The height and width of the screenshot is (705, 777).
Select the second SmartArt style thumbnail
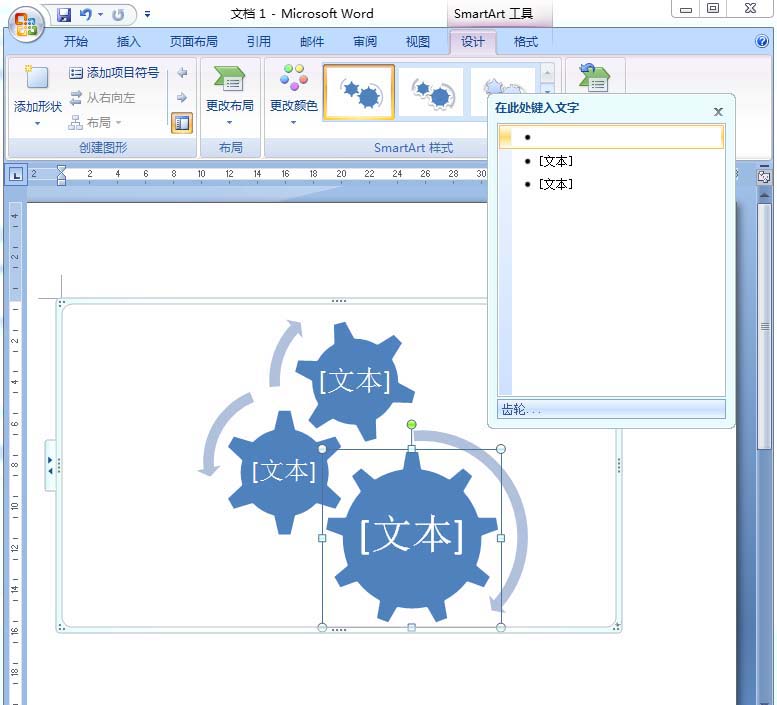click(x=431, y=92)
